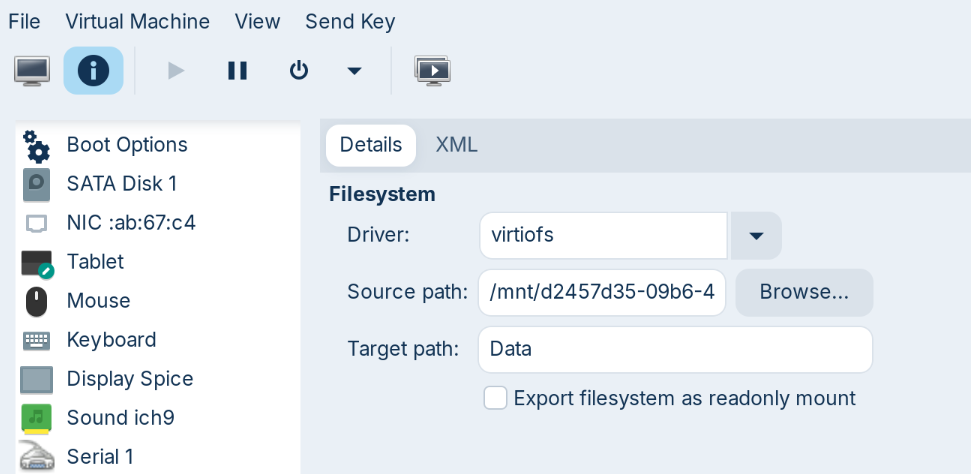Enable Export filesystem as readonly mount
The height and width of the screenshot is (474, 971).
tap(495, 398)
